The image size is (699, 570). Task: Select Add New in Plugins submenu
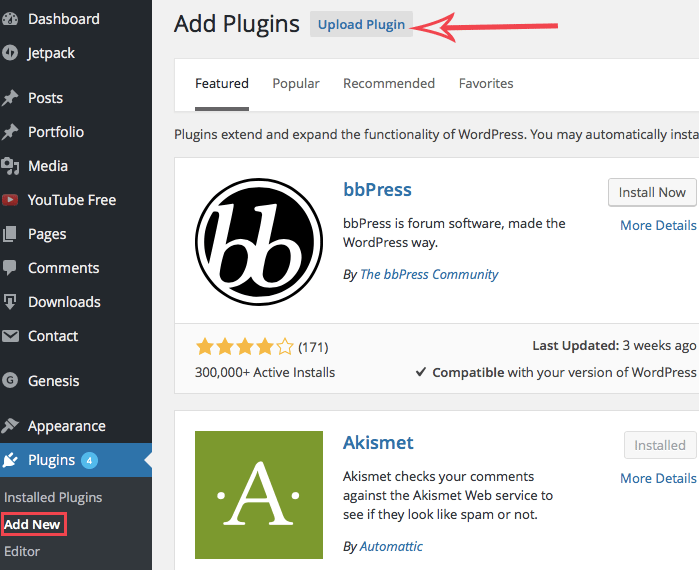click(x=32, y=524)
